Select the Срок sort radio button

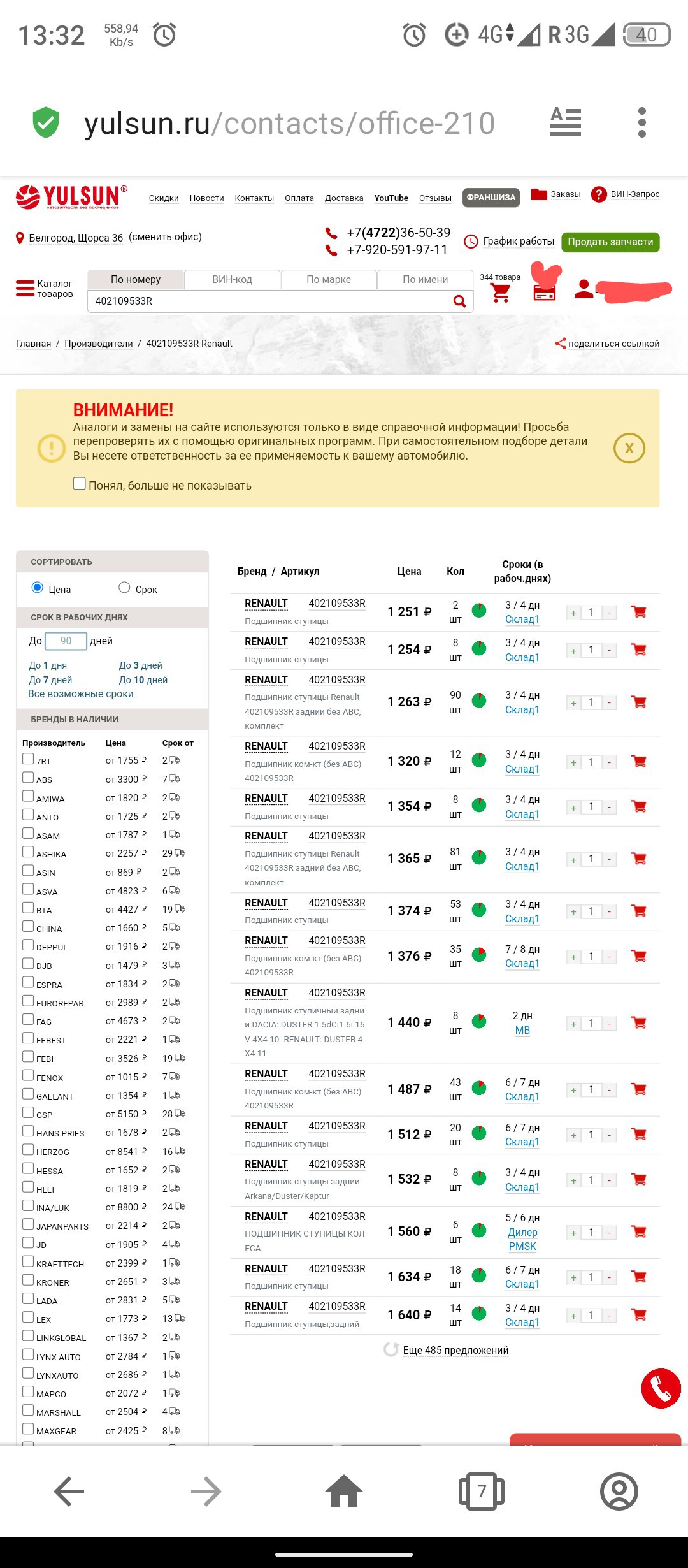tap(124, 588)
